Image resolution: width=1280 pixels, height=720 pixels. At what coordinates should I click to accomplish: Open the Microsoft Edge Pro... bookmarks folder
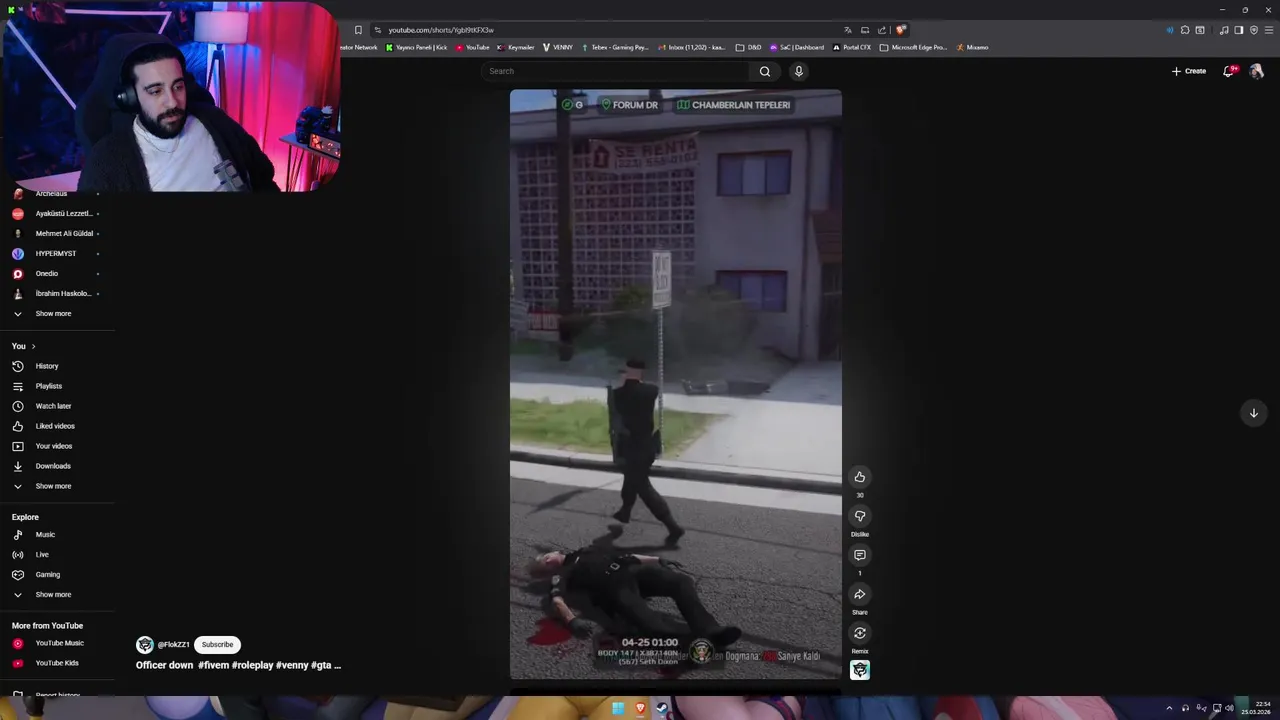tap(913, 47)
